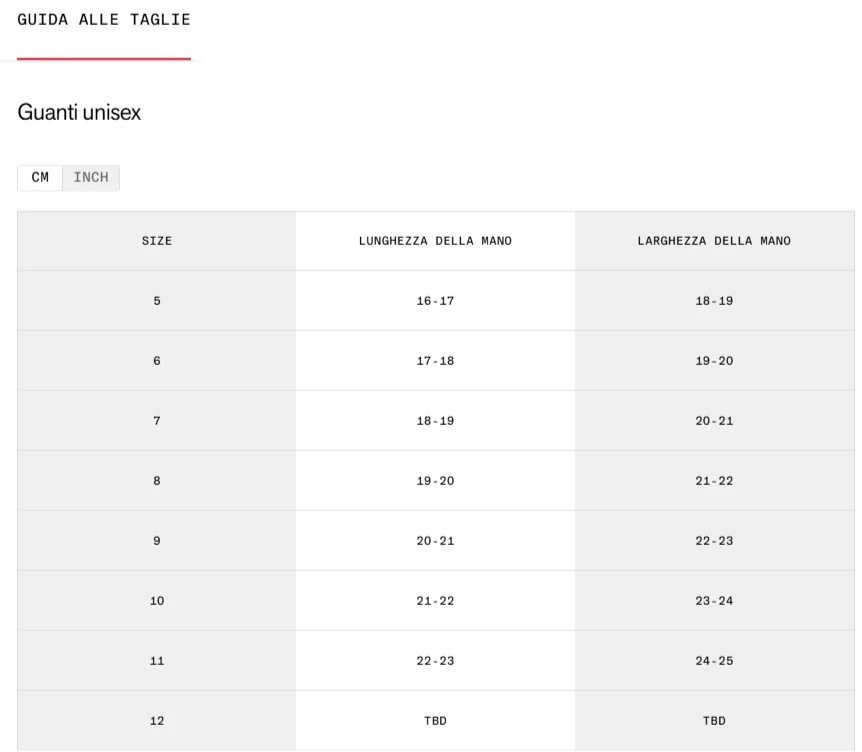
Task: Click the Larghezza della mano column header
Action: click(714, 241)
